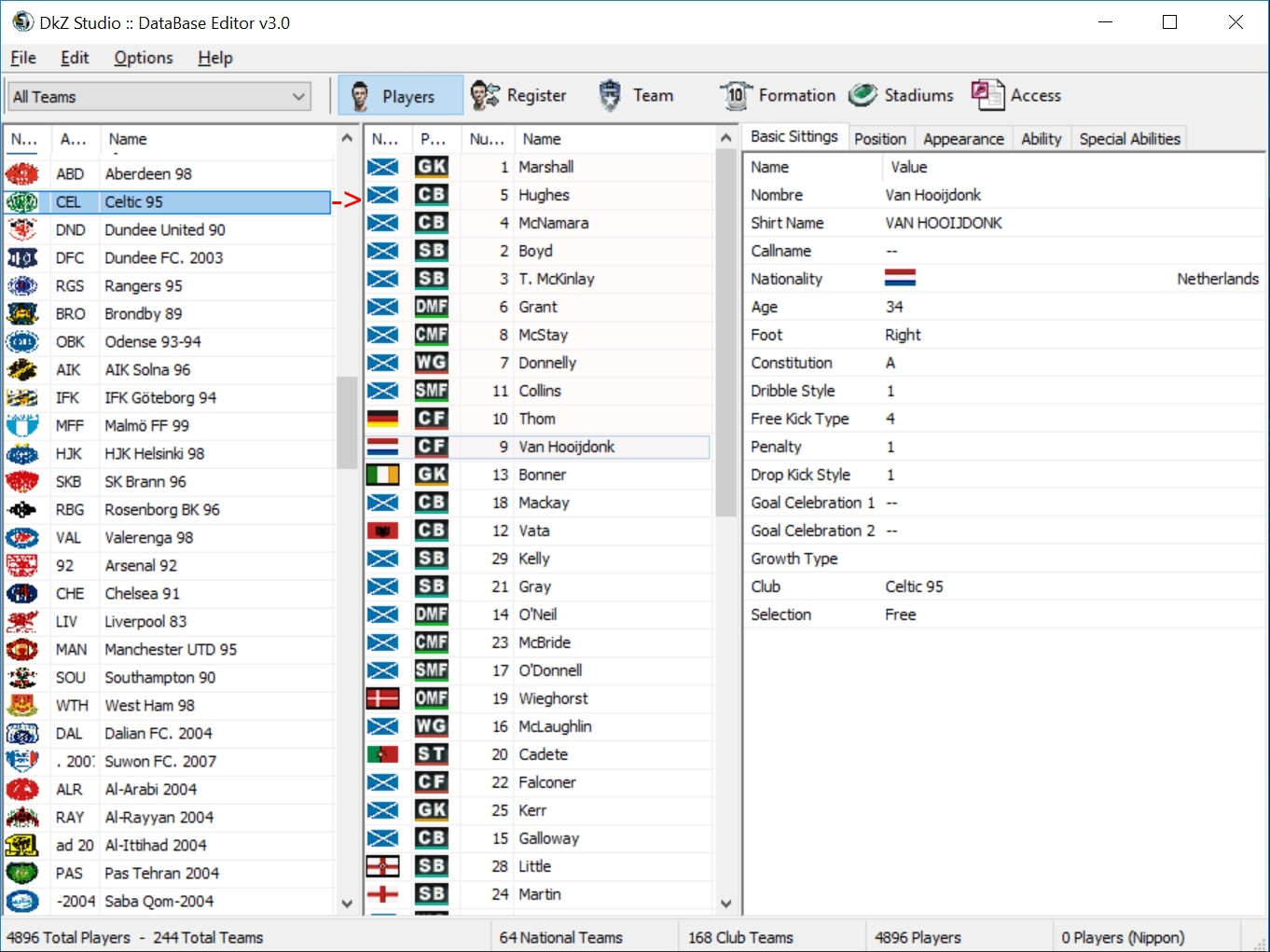Click the Danish flag next to Wieghorst

pos(382,698)
